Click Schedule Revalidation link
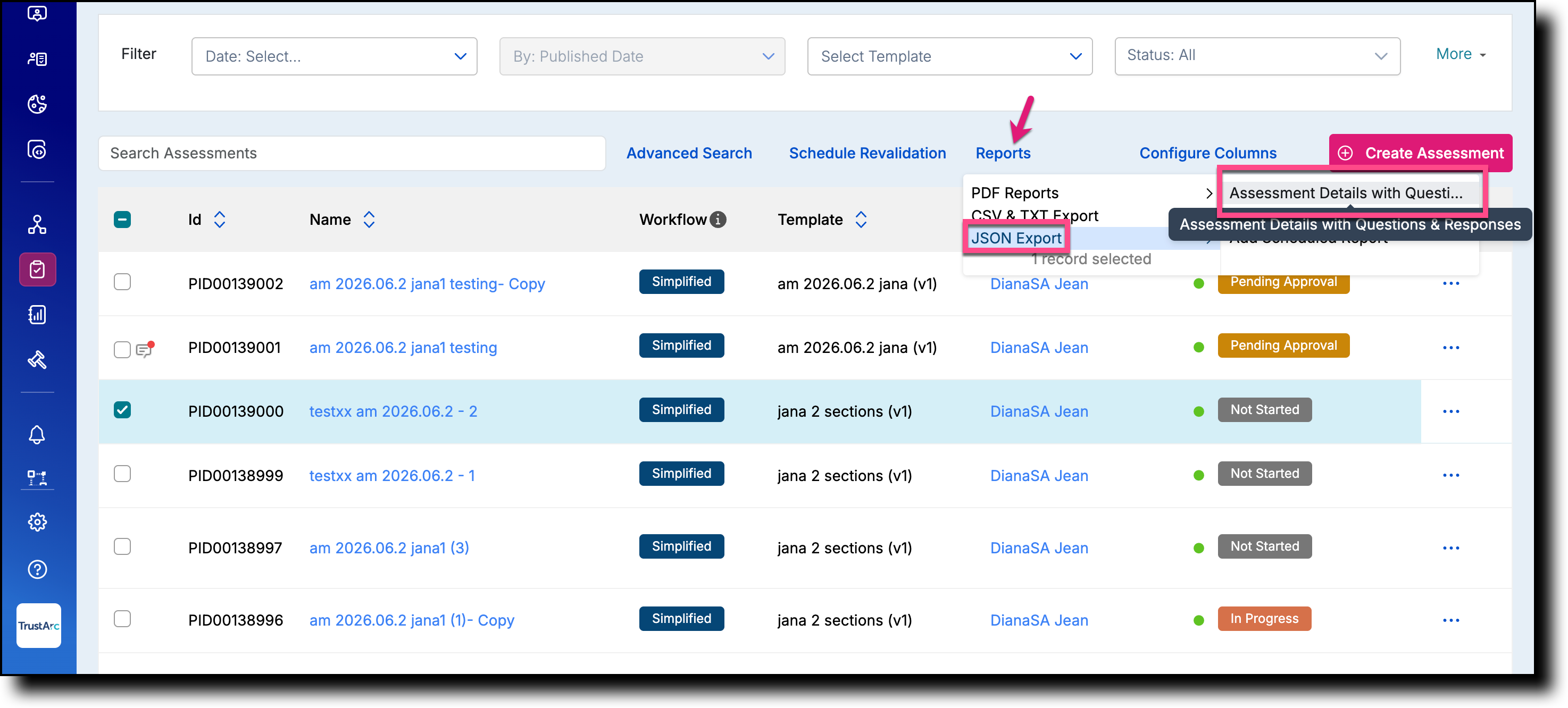 868,153
